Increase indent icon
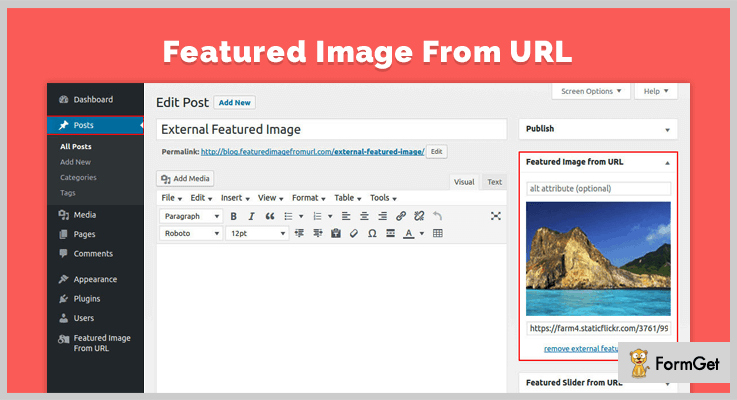737x400 pixels. pyautogui.click(x=318, y=233)
